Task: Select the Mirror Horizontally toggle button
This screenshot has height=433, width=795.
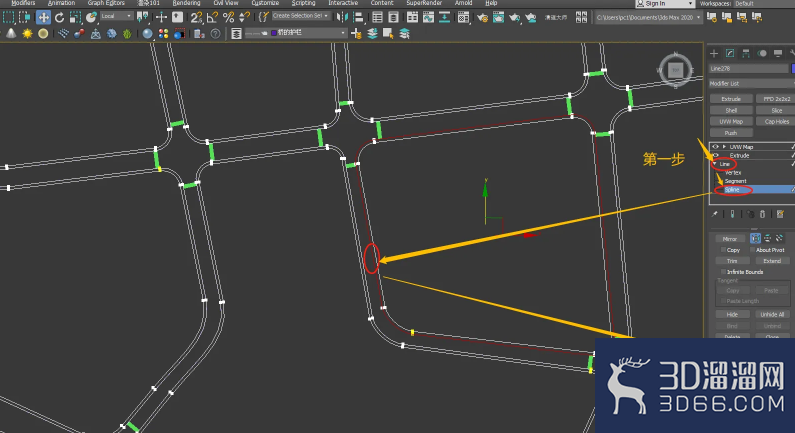Action: [x=755, y=238]
